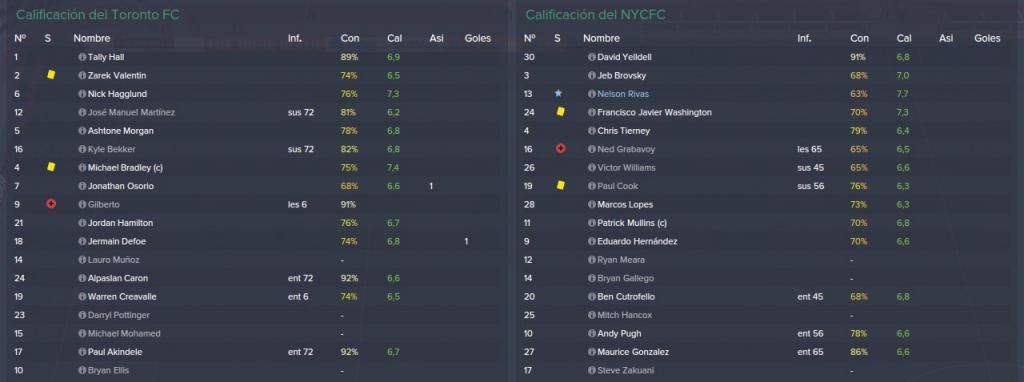Sort NYCFC table by Con column
1024x382 pixels.
tap(859, 39)
